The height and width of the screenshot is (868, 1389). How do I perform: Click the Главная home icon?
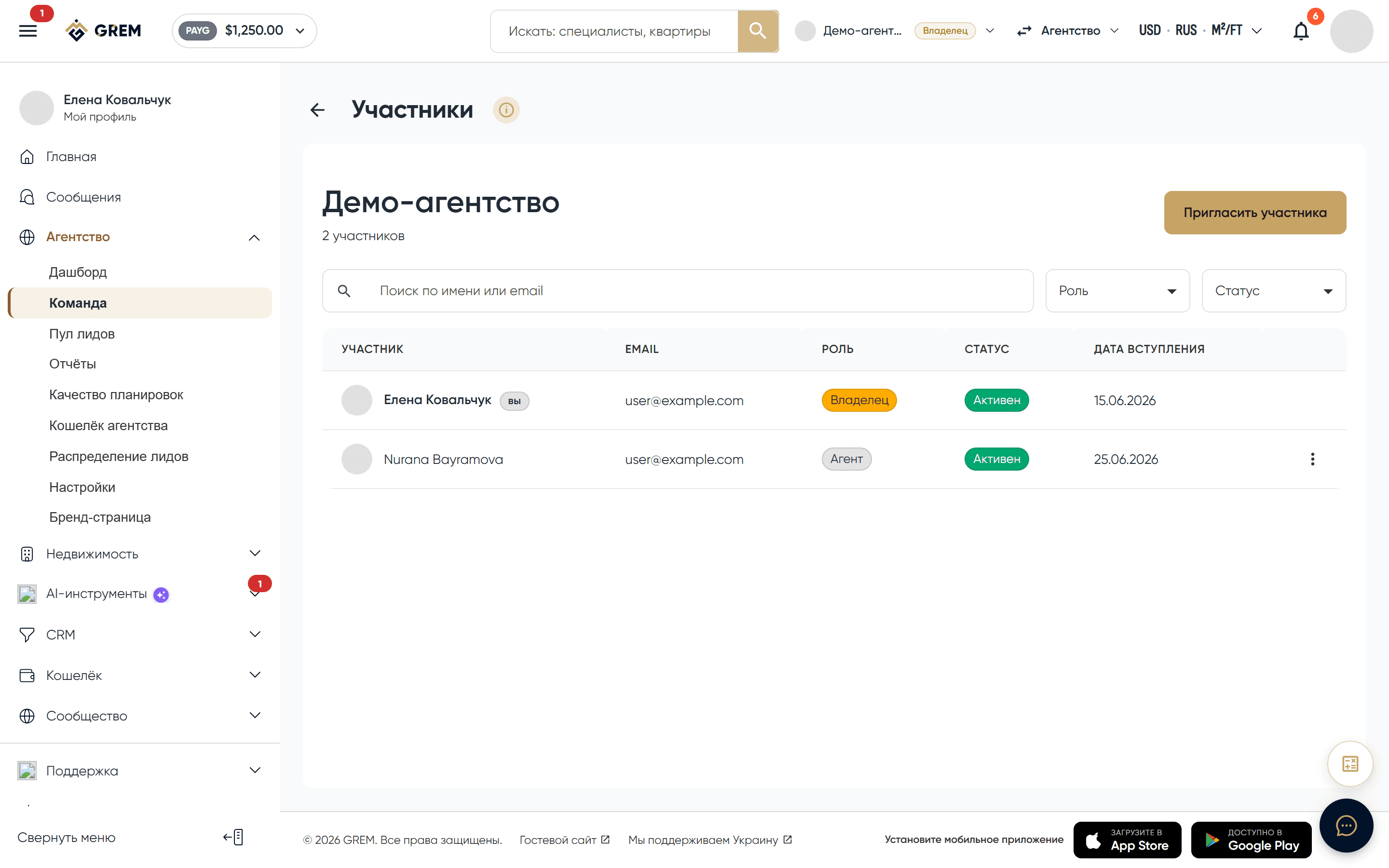[27, 157]
